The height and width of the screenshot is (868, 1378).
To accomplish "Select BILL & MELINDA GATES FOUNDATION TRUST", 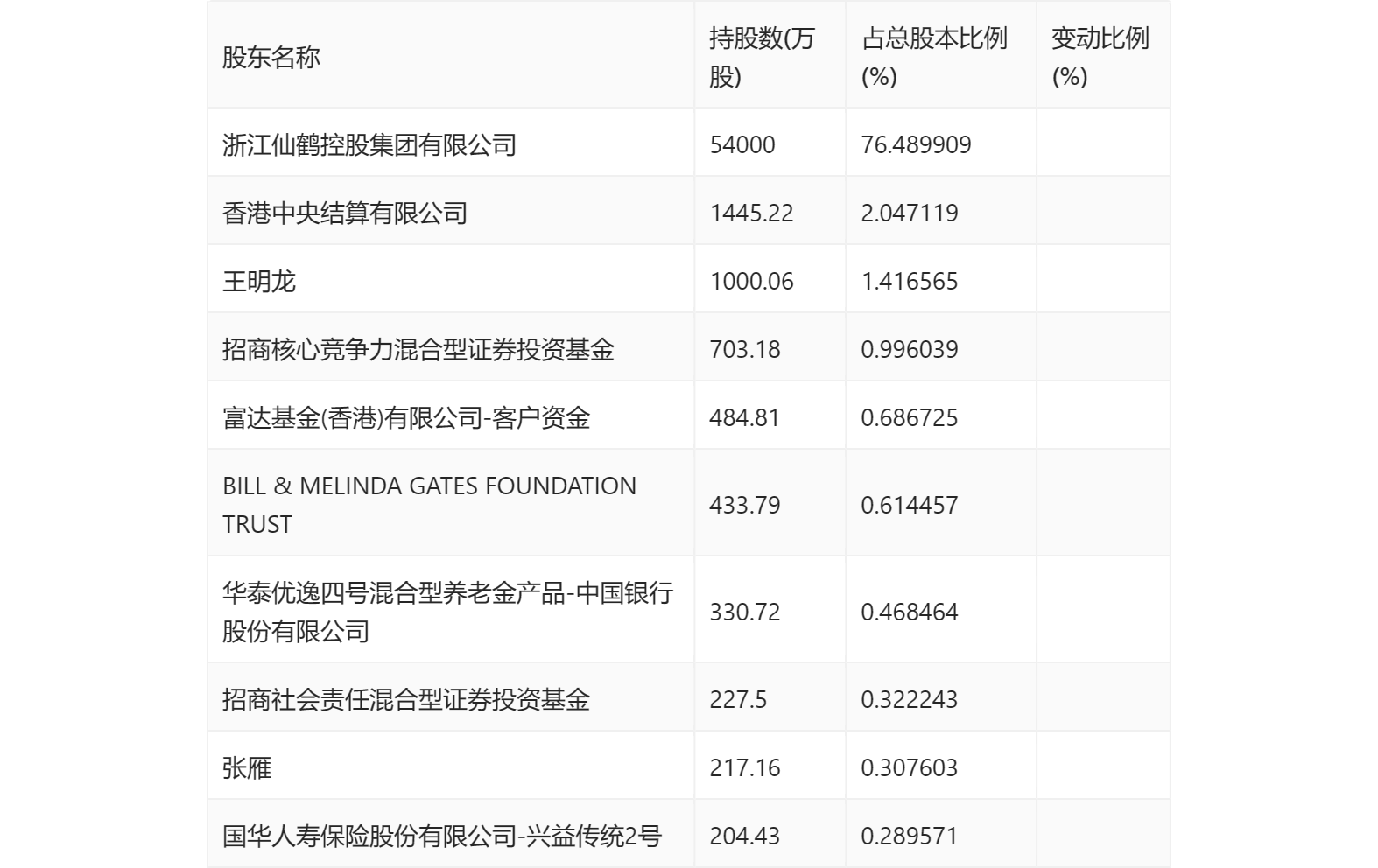I will pyautogui.click(x=429, y=505).
